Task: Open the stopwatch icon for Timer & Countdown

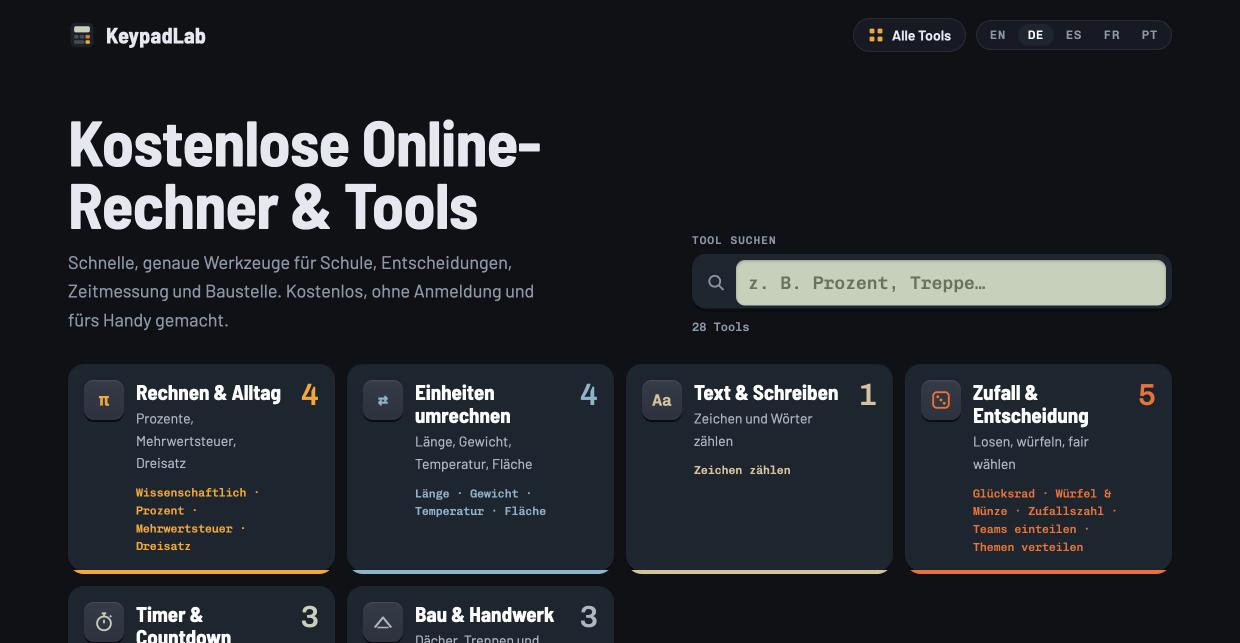Action: point(104,622)
